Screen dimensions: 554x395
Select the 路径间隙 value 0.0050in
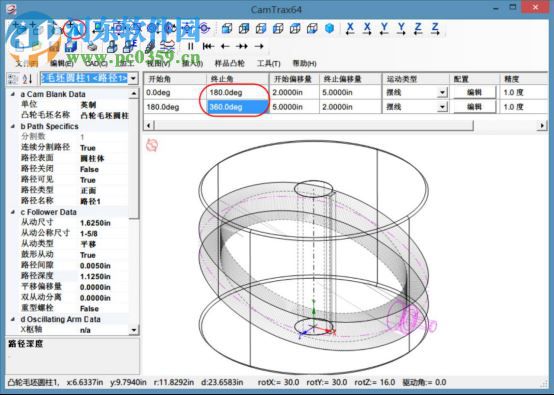(x=95, y=266)
